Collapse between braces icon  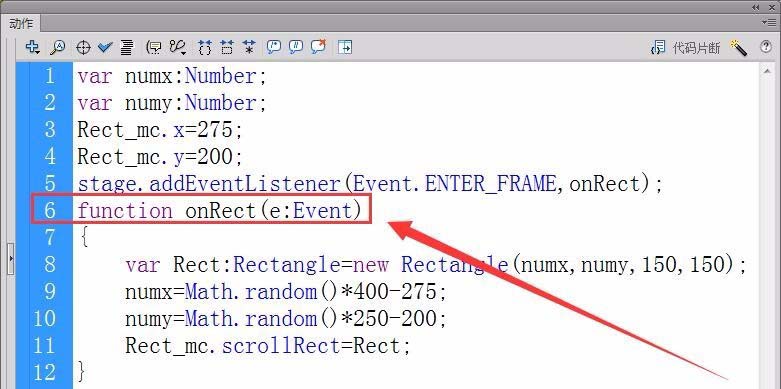pyautogui.click(x=205, y=47)
